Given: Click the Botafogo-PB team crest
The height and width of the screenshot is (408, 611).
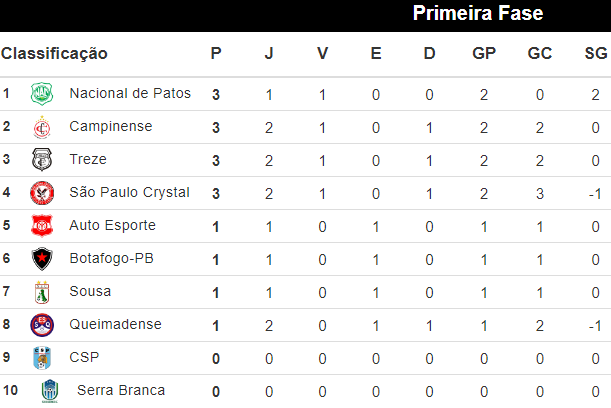Looking at the screenshot, I should pyautogui.click(x=41, y=259).
